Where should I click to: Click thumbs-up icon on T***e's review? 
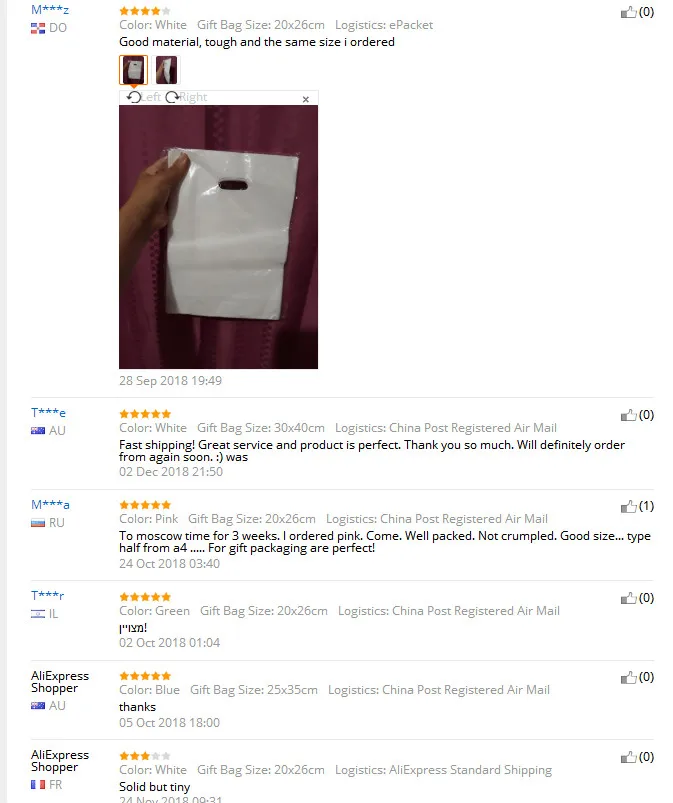point(628,415)
